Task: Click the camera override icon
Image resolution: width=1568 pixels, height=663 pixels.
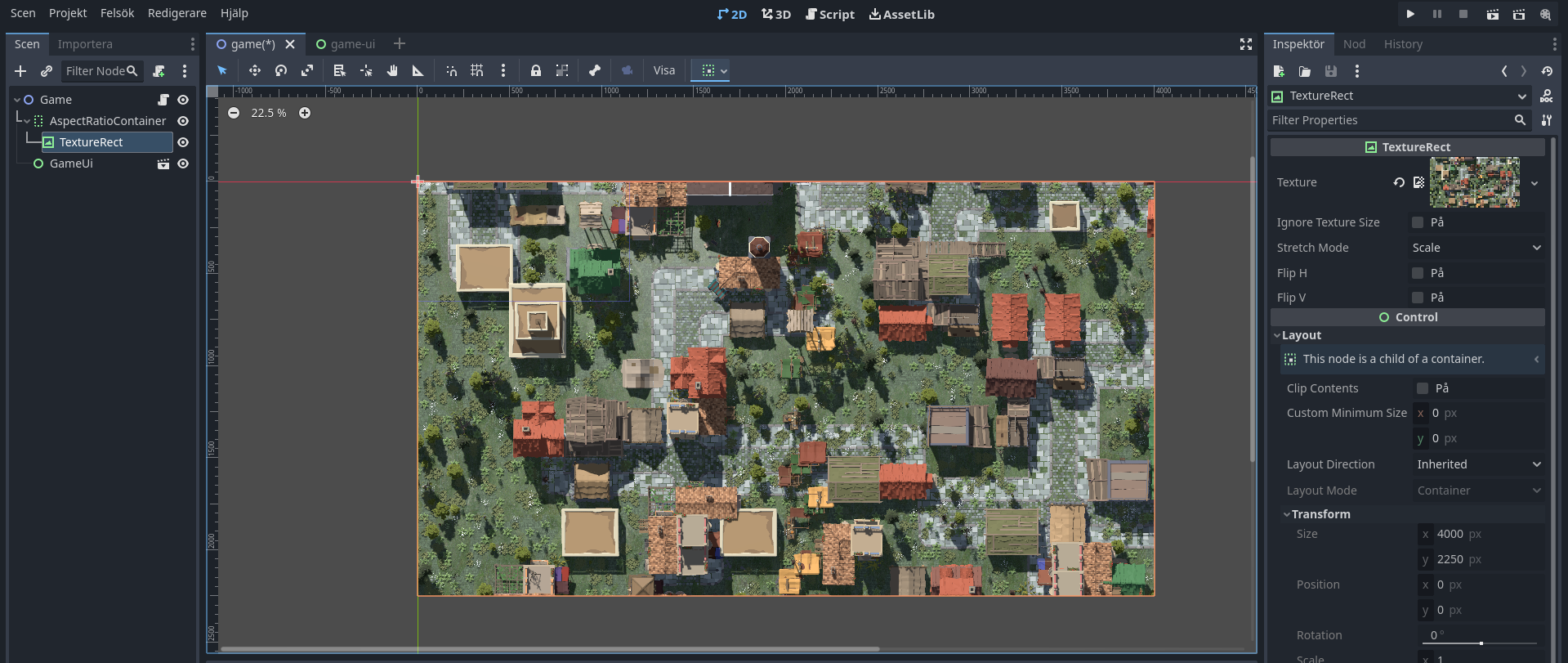Action: point(628,71)
